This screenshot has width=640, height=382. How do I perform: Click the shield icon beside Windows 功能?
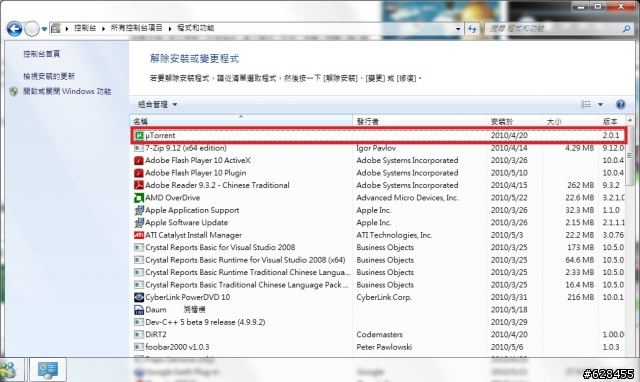pos(14,91)
